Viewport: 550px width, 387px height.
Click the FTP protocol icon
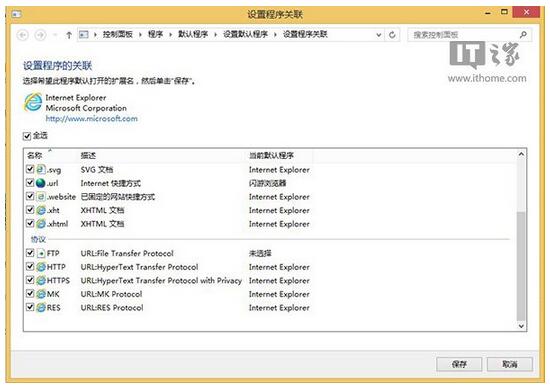(41, 253)
